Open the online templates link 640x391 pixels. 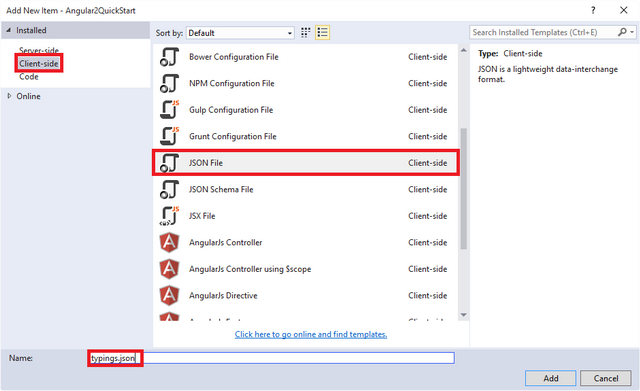[x=311, y=334]
